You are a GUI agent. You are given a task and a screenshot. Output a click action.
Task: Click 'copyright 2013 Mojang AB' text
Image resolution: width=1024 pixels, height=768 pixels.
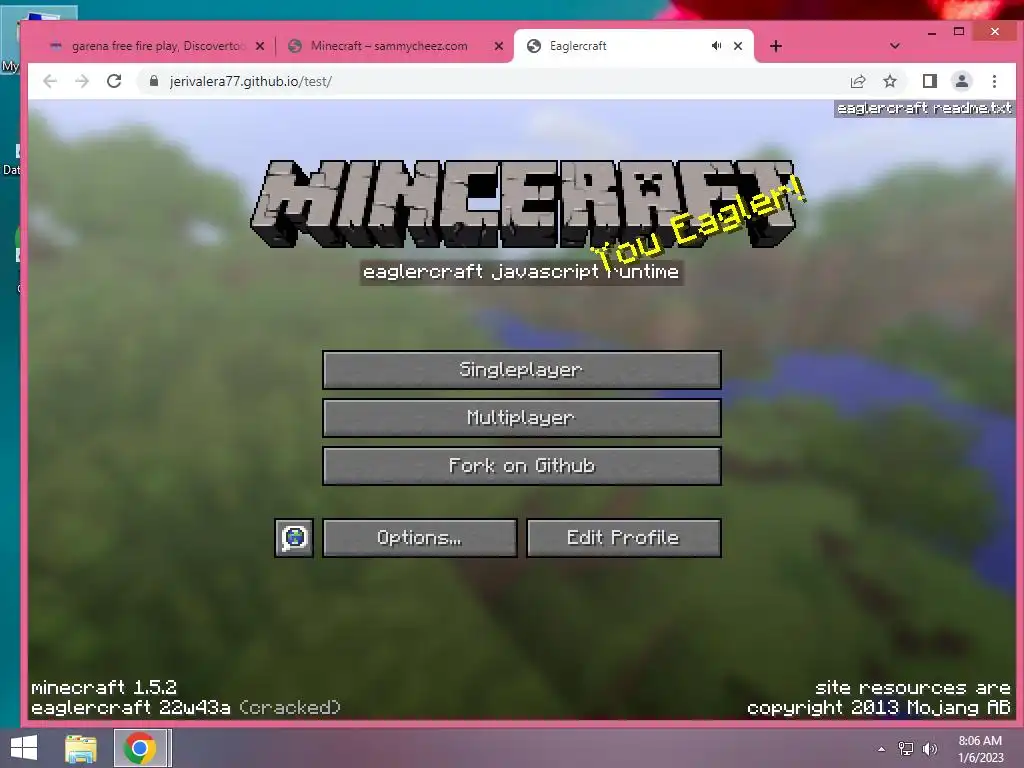(x=878, y=708)
